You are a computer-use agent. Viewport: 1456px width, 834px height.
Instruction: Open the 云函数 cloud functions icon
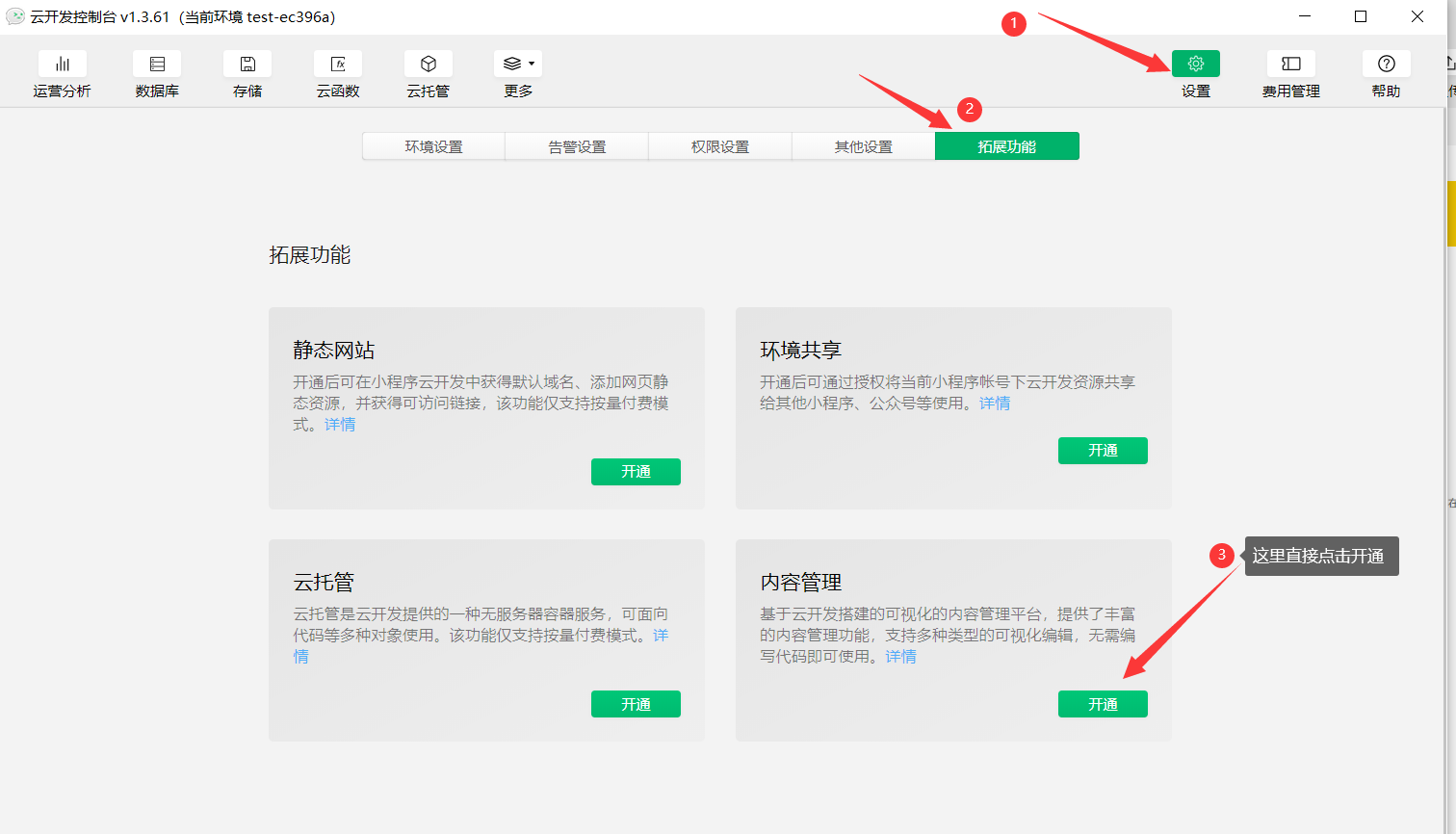pos(338,64)
